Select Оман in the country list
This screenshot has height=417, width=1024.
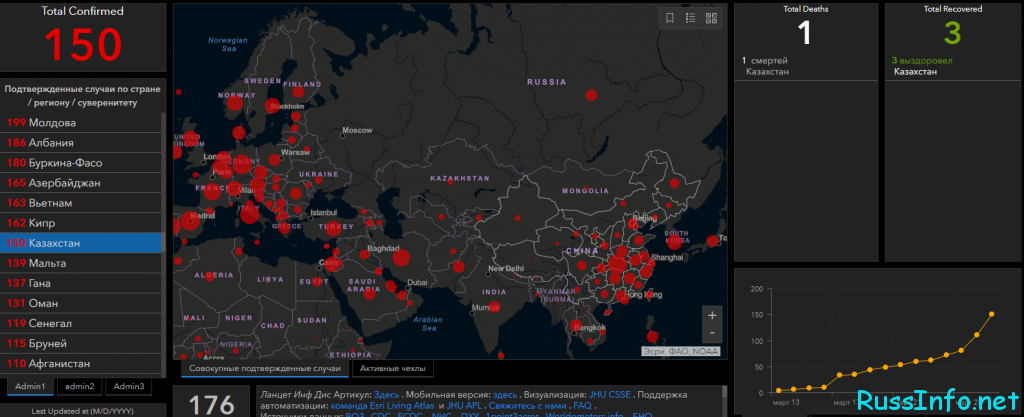pyautogui.click(x=81, y=303)
